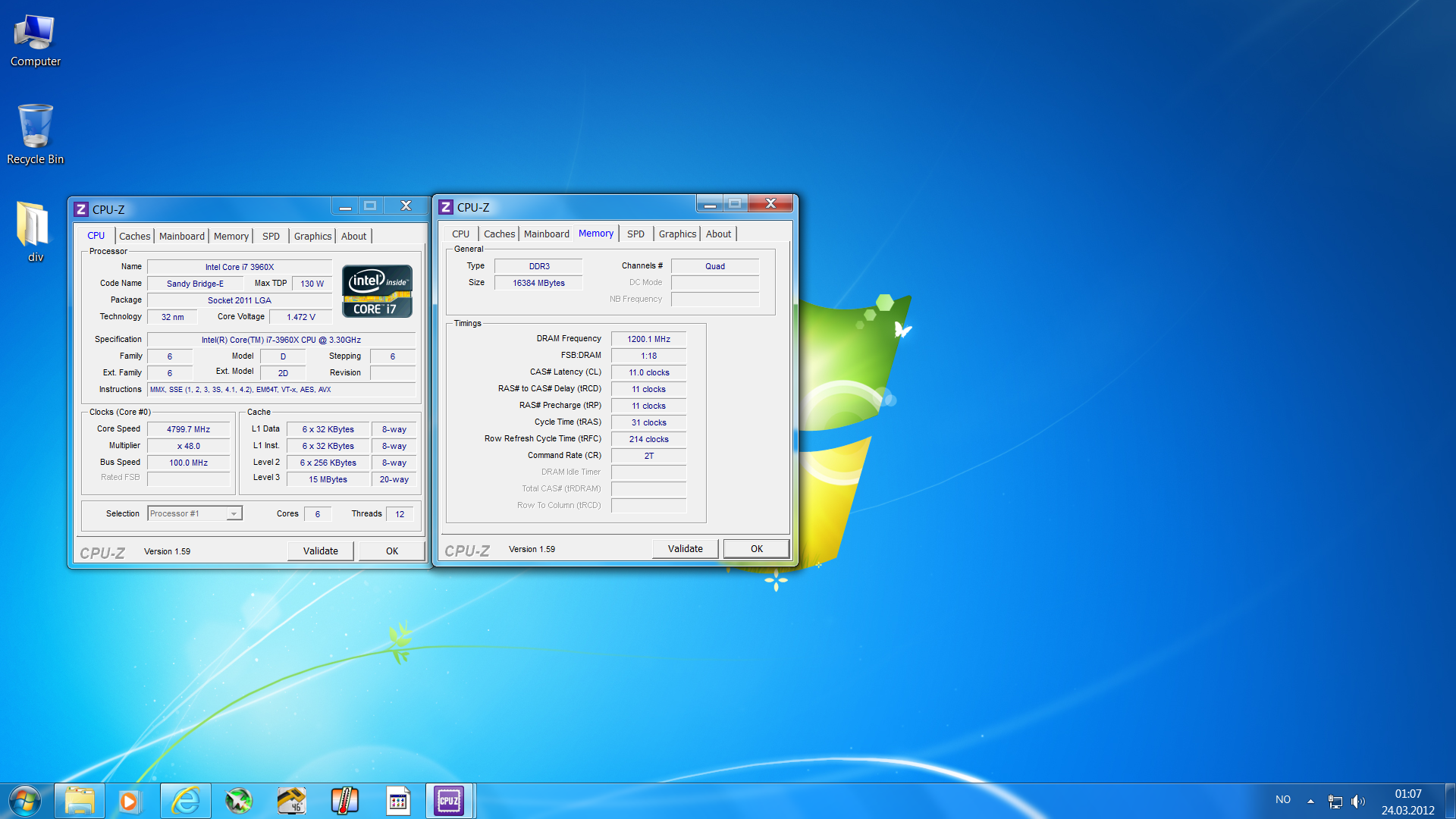Click the Show desktop strip
Viewport: 1456px width, 819px height.
pyautogui.click(x=1450, y=801)
